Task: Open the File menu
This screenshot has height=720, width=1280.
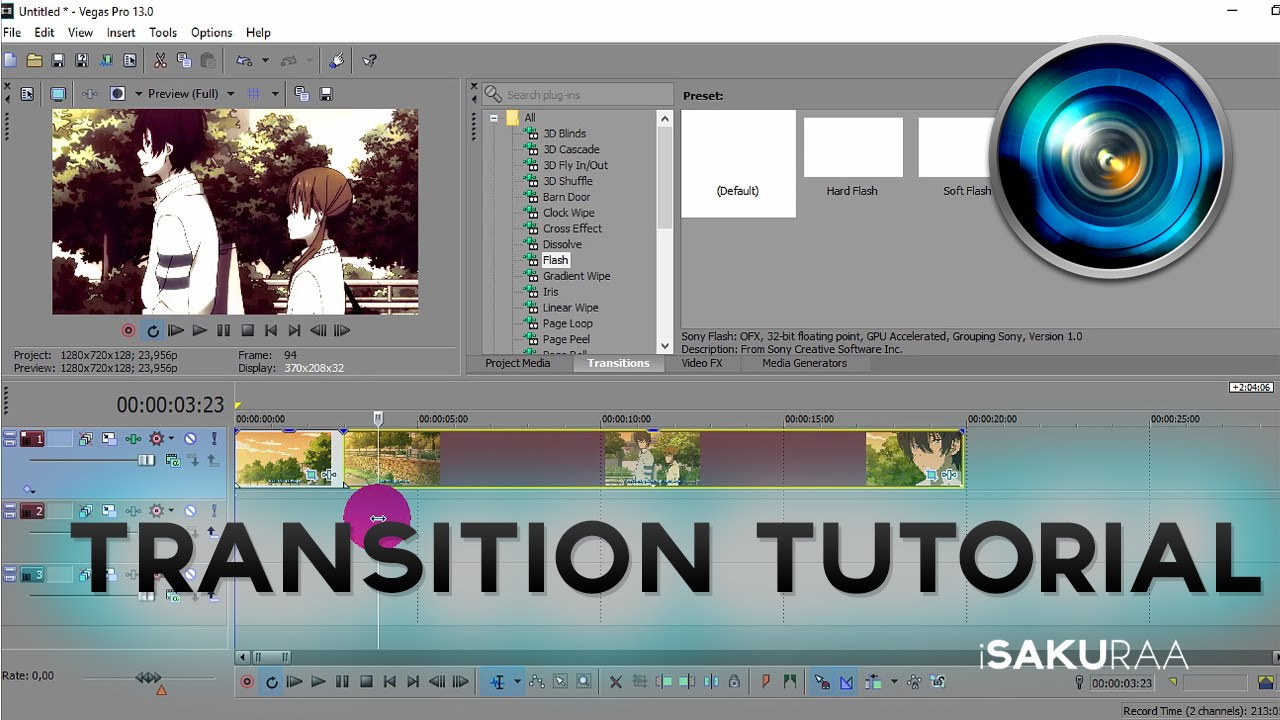Action: coord(12,33)
